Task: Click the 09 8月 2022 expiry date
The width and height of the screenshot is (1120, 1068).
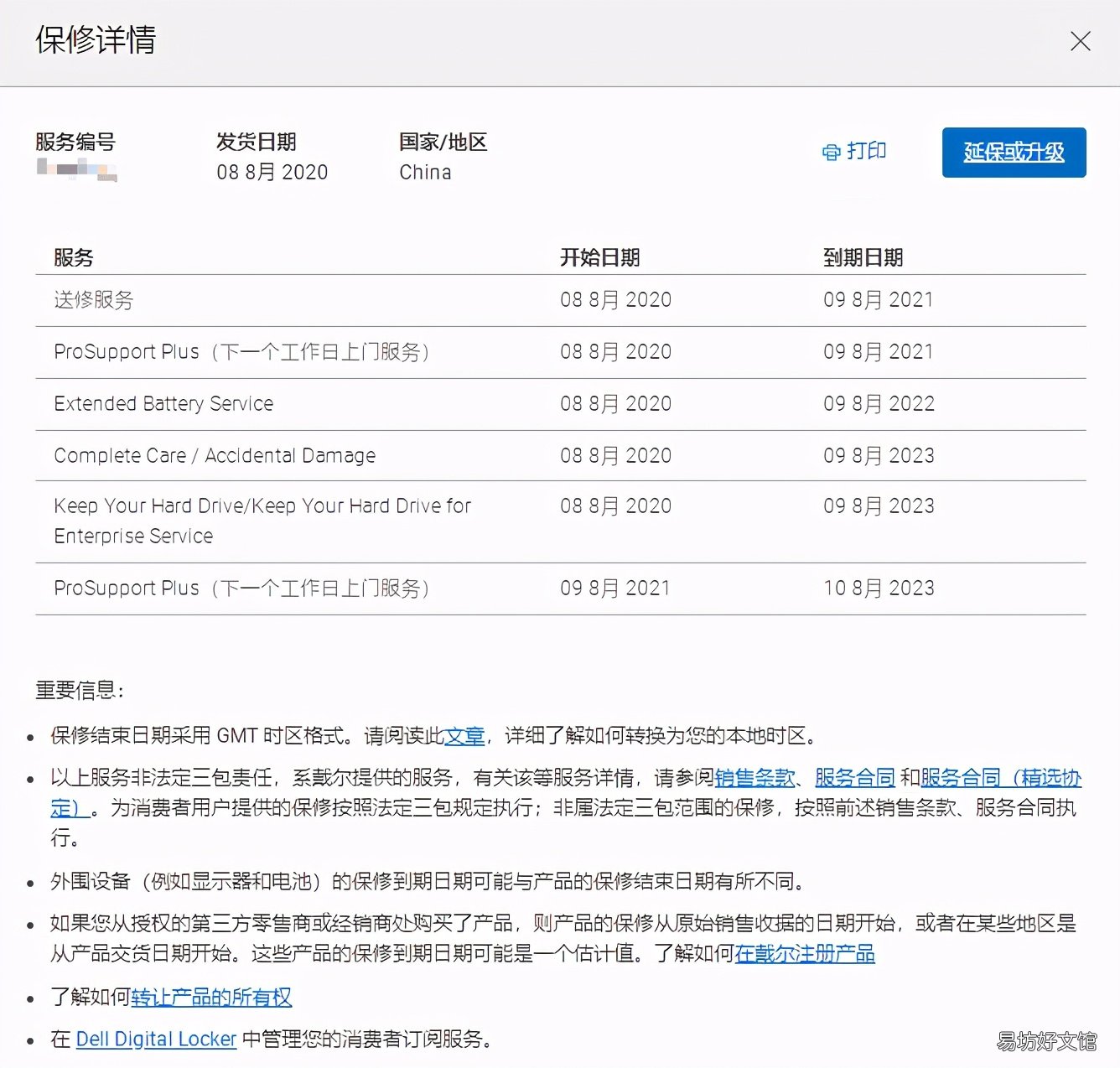Action: pyautogui.click(x=879, y=404)
